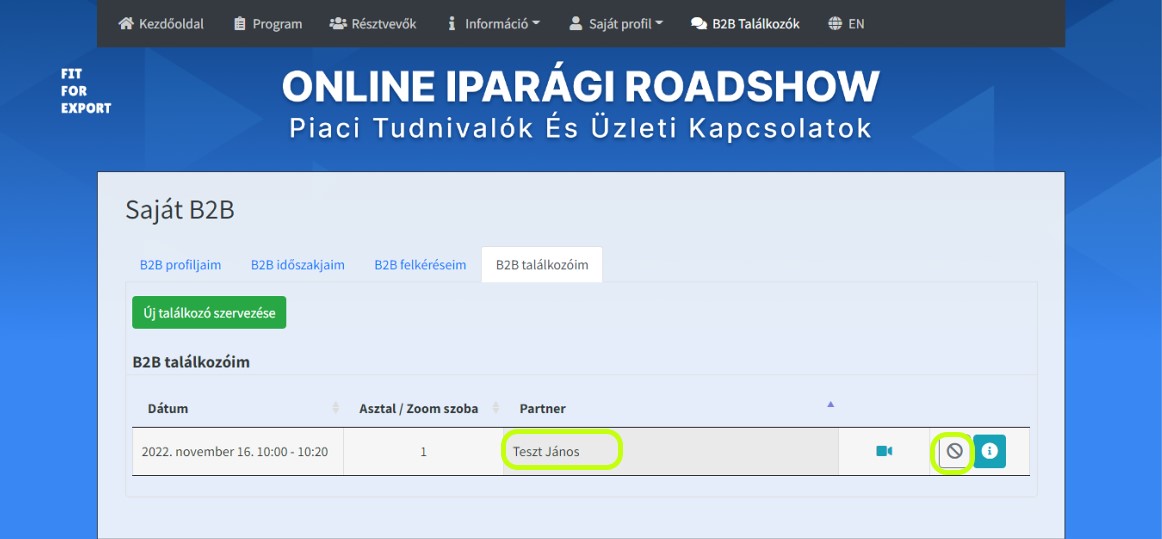Click the ONLINE IPARÁGI ROADSHOW banner title

581,87
